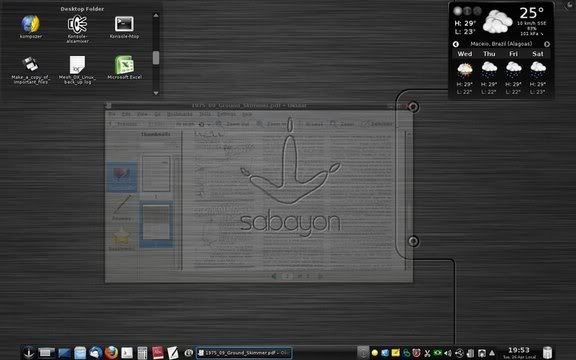
Task: Click Zoom Out in Okular toolbar
Action: pos(233,124)
